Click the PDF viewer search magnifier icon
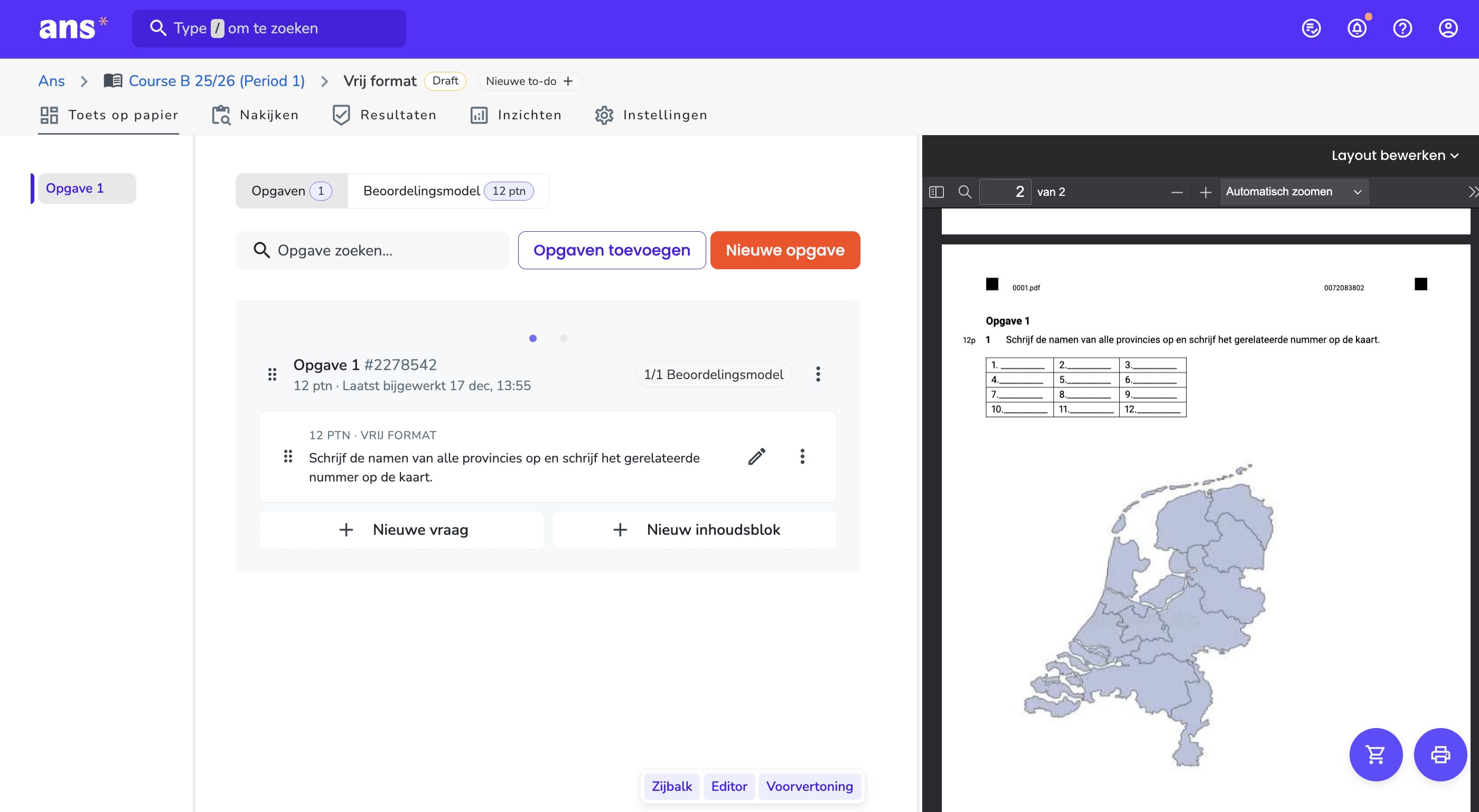This screenshot has height=812, width=1479. [965, 192]
